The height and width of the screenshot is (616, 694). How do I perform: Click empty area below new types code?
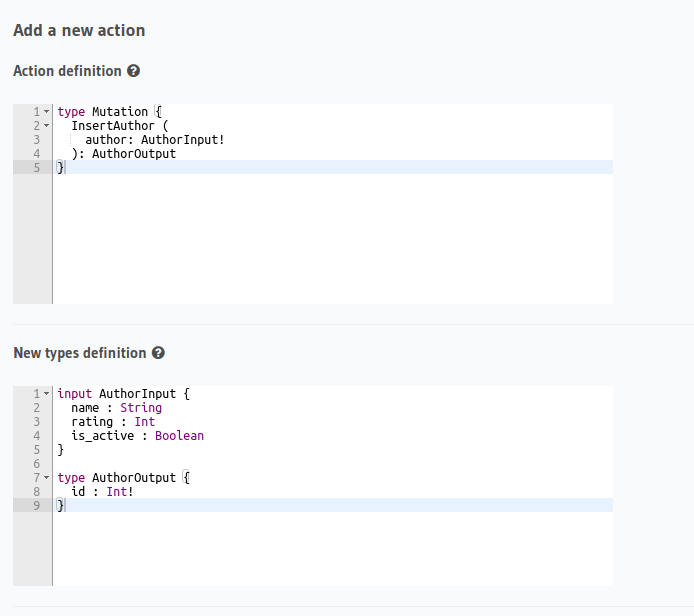[x=330, y=550]
